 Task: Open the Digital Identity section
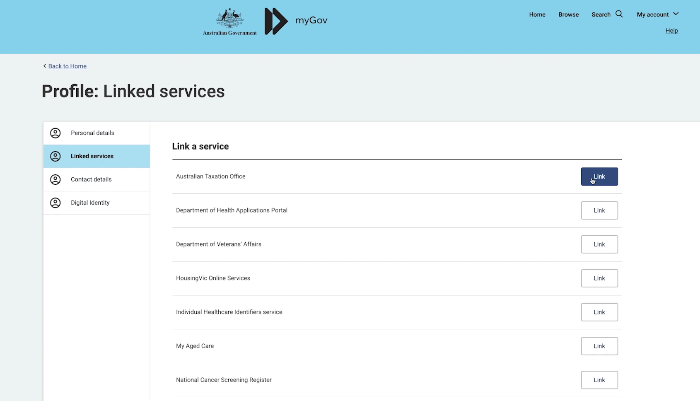coord(96,203)
